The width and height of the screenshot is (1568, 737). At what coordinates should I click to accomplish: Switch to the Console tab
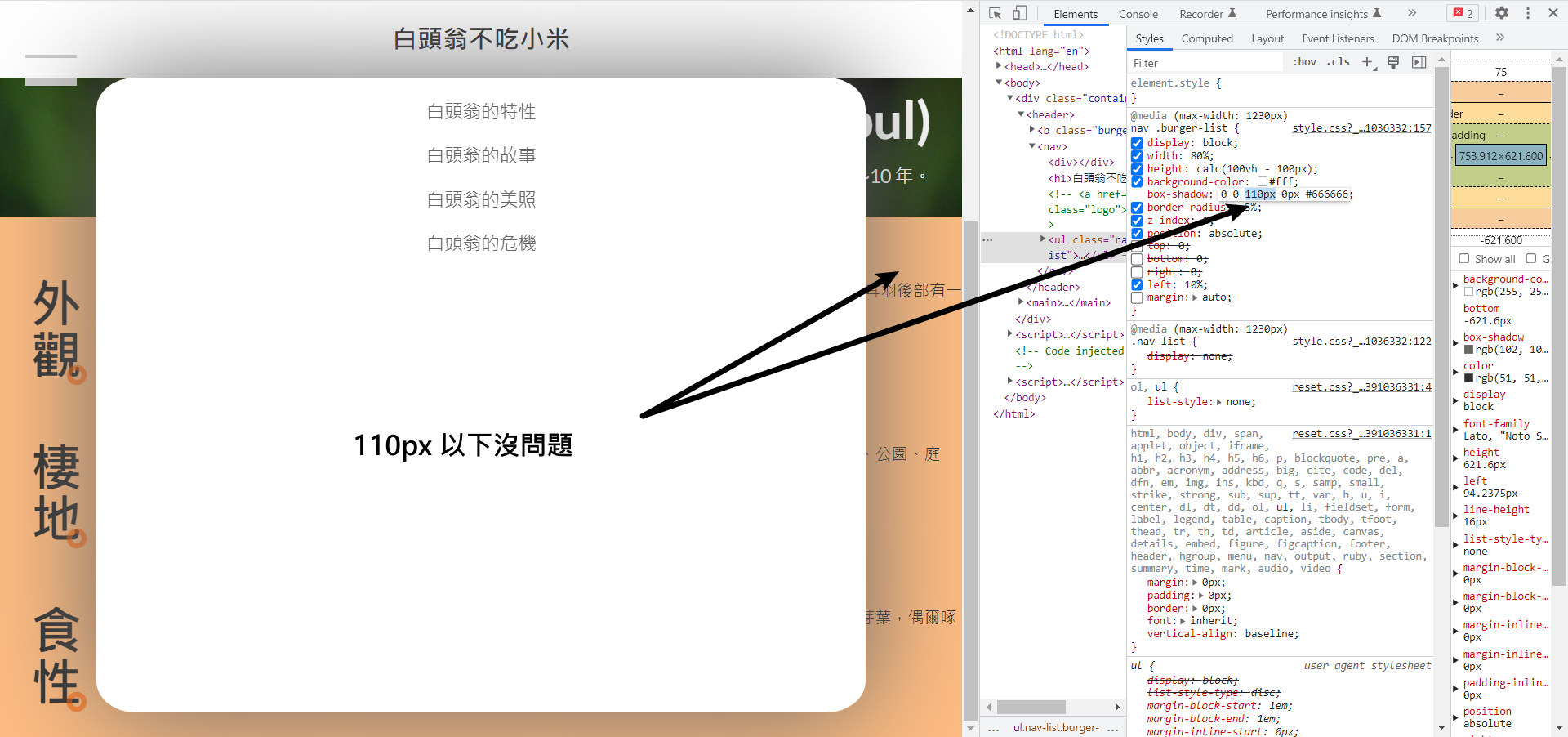tap(1138, 14)
